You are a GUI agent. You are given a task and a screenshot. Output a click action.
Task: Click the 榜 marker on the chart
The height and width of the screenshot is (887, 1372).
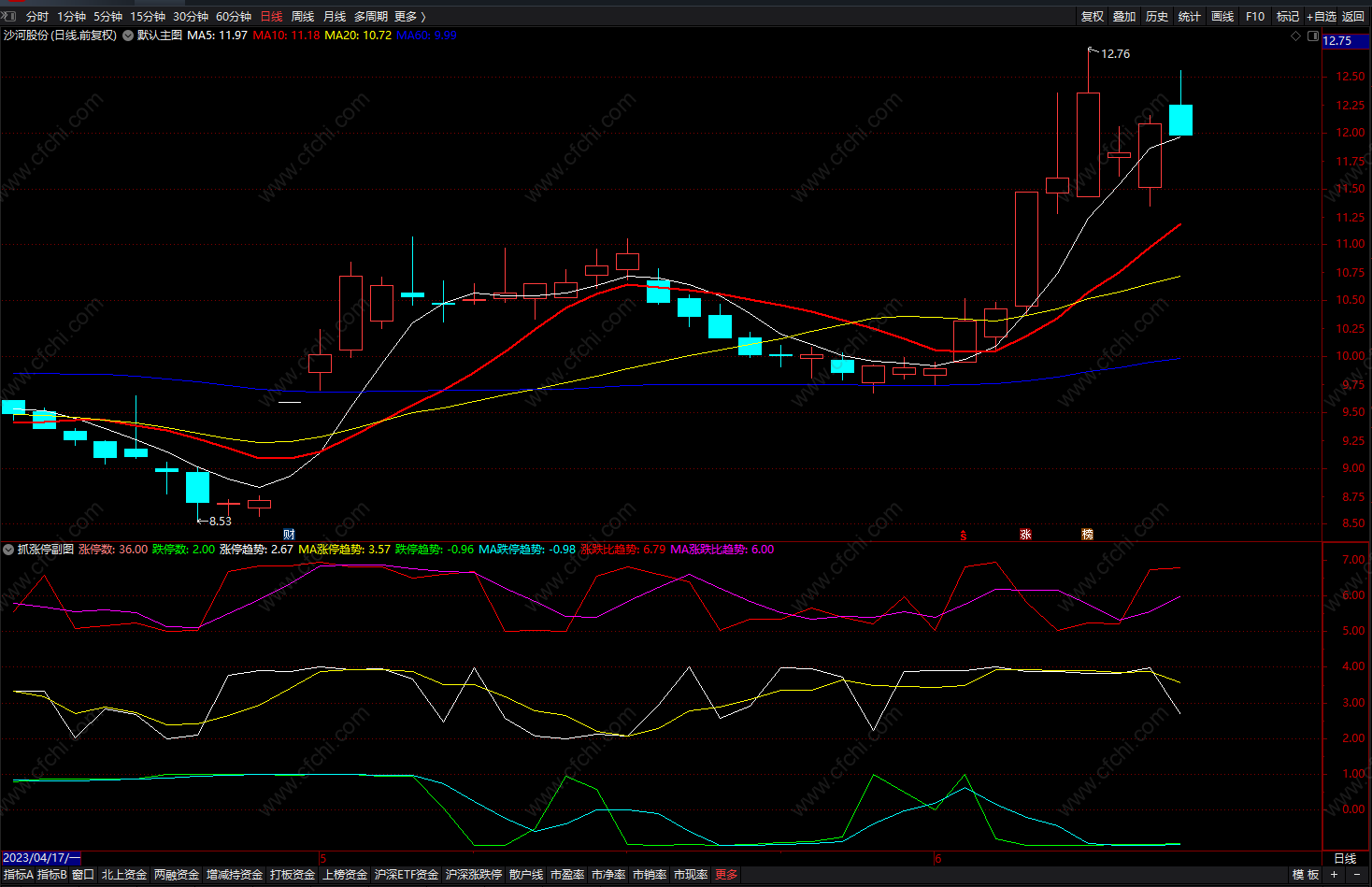point(1087,535)
